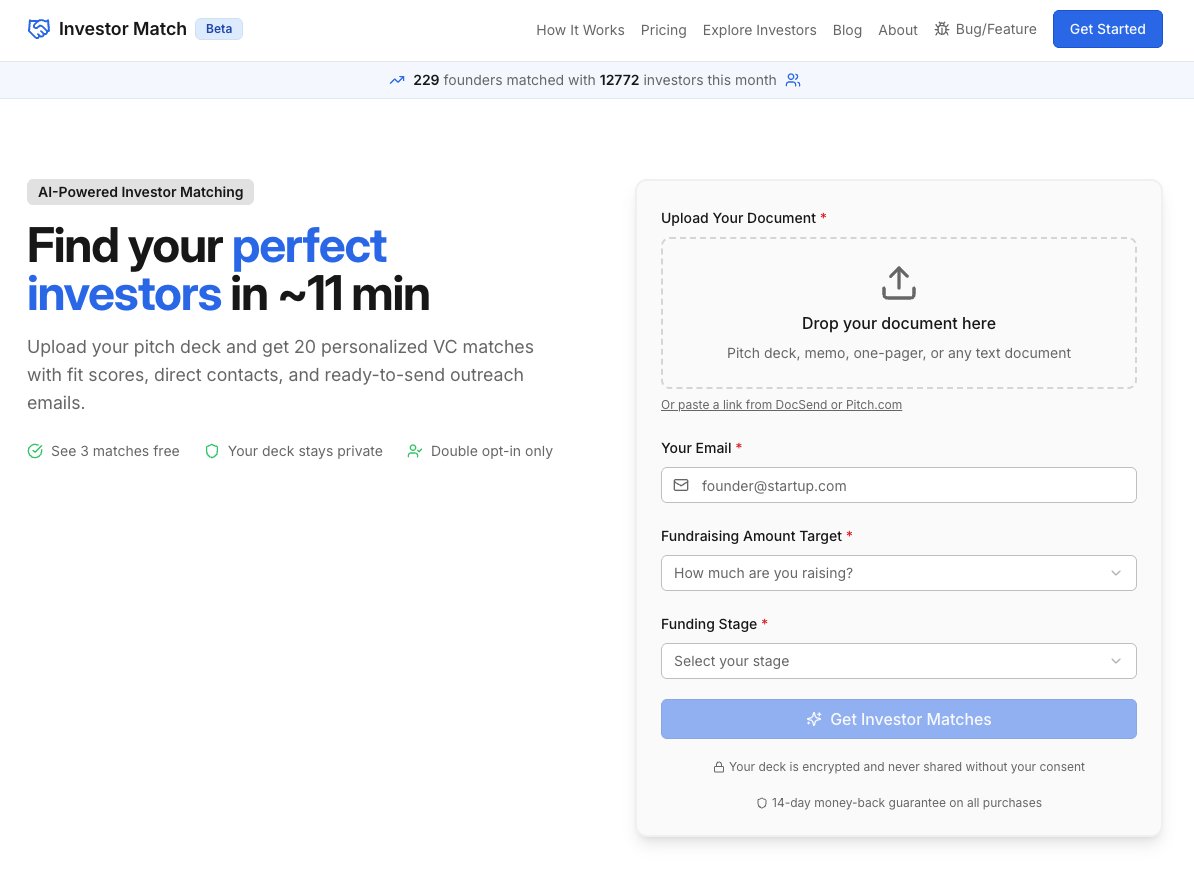
Task: Open the Fundraising Amount Target dropdown
Action: [899, 573]
